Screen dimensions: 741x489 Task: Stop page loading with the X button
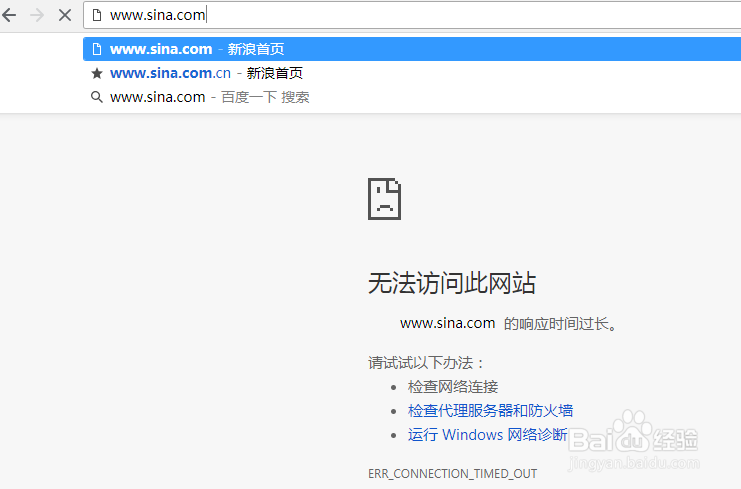(65, 15)
